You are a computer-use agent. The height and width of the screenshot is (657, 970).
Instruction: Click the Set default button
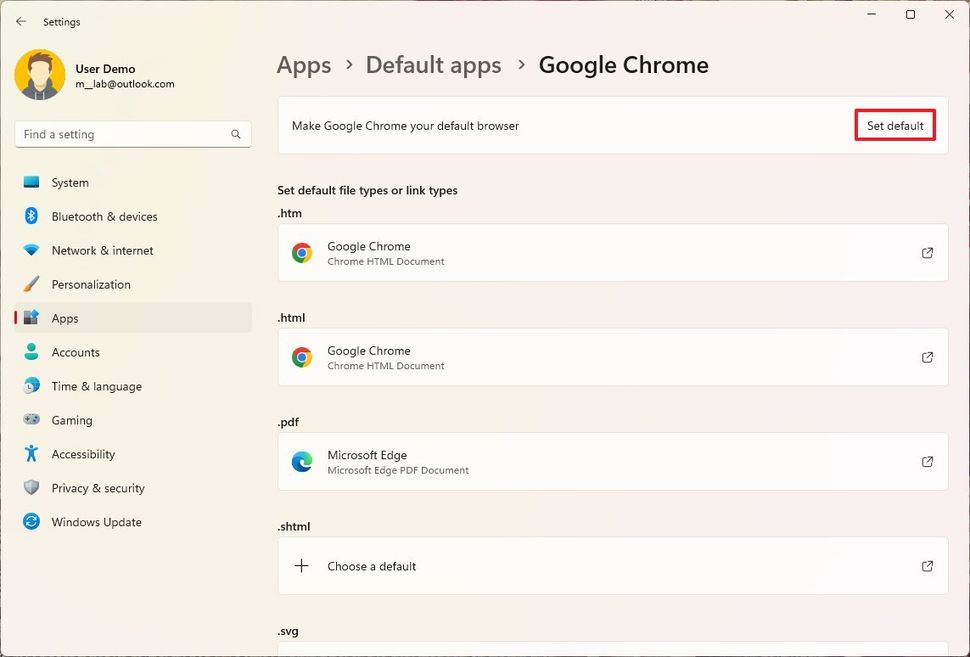(x=895, y=126)
